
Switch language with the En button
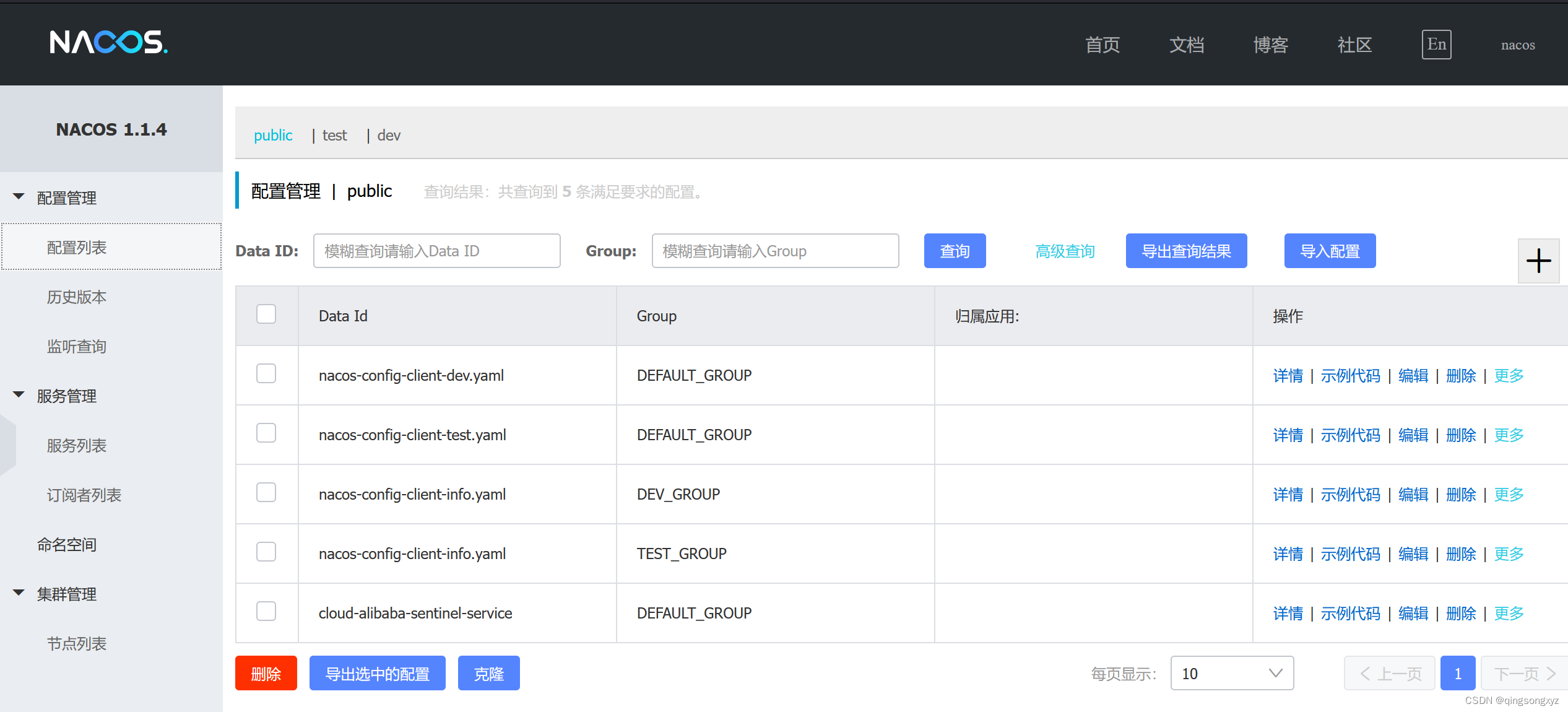[x=1436, y=45]
